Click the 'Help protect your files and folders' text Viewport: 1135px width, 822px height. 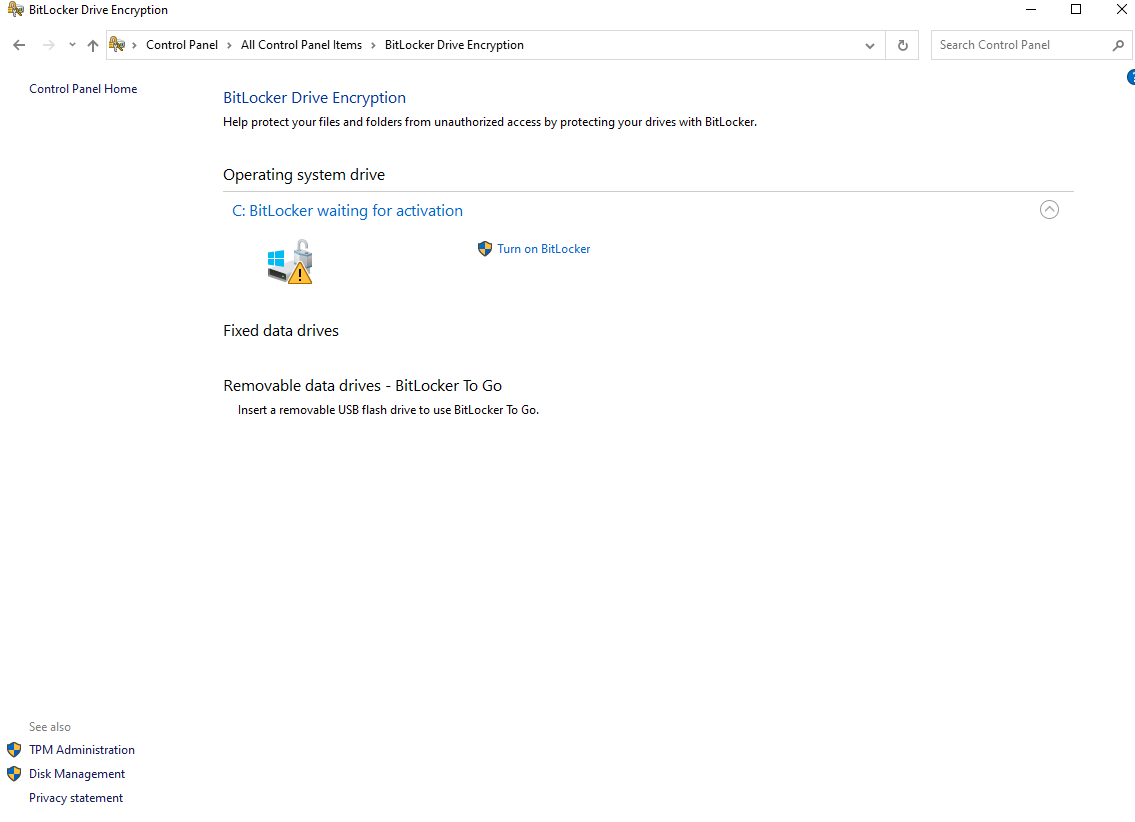click(x=490, y=122)
